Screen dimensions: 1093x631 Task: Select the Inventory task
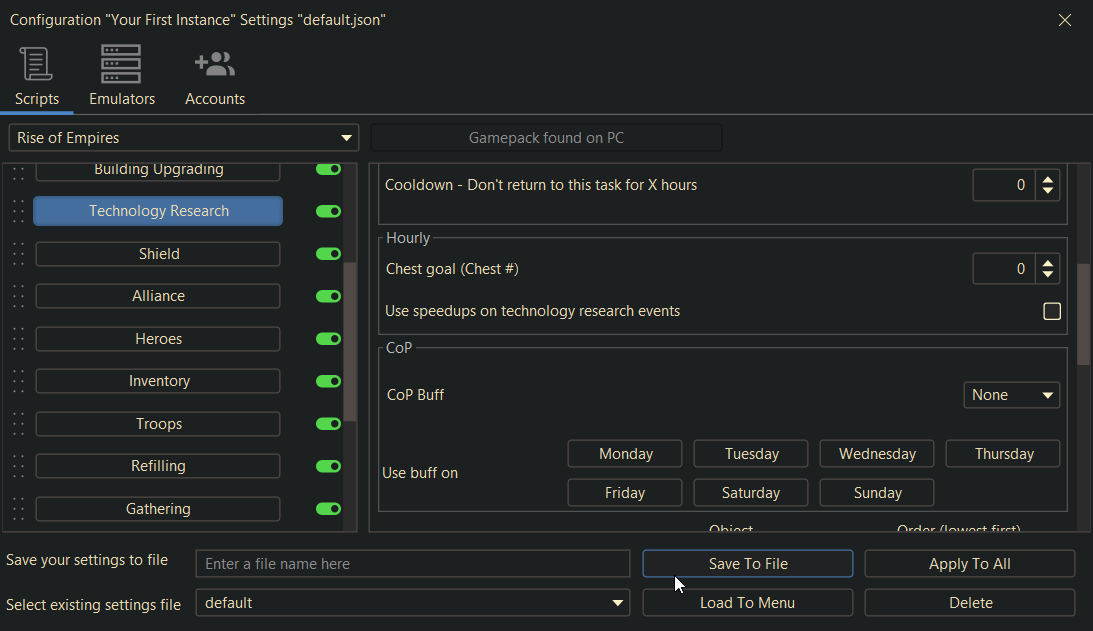click(158, 381)
